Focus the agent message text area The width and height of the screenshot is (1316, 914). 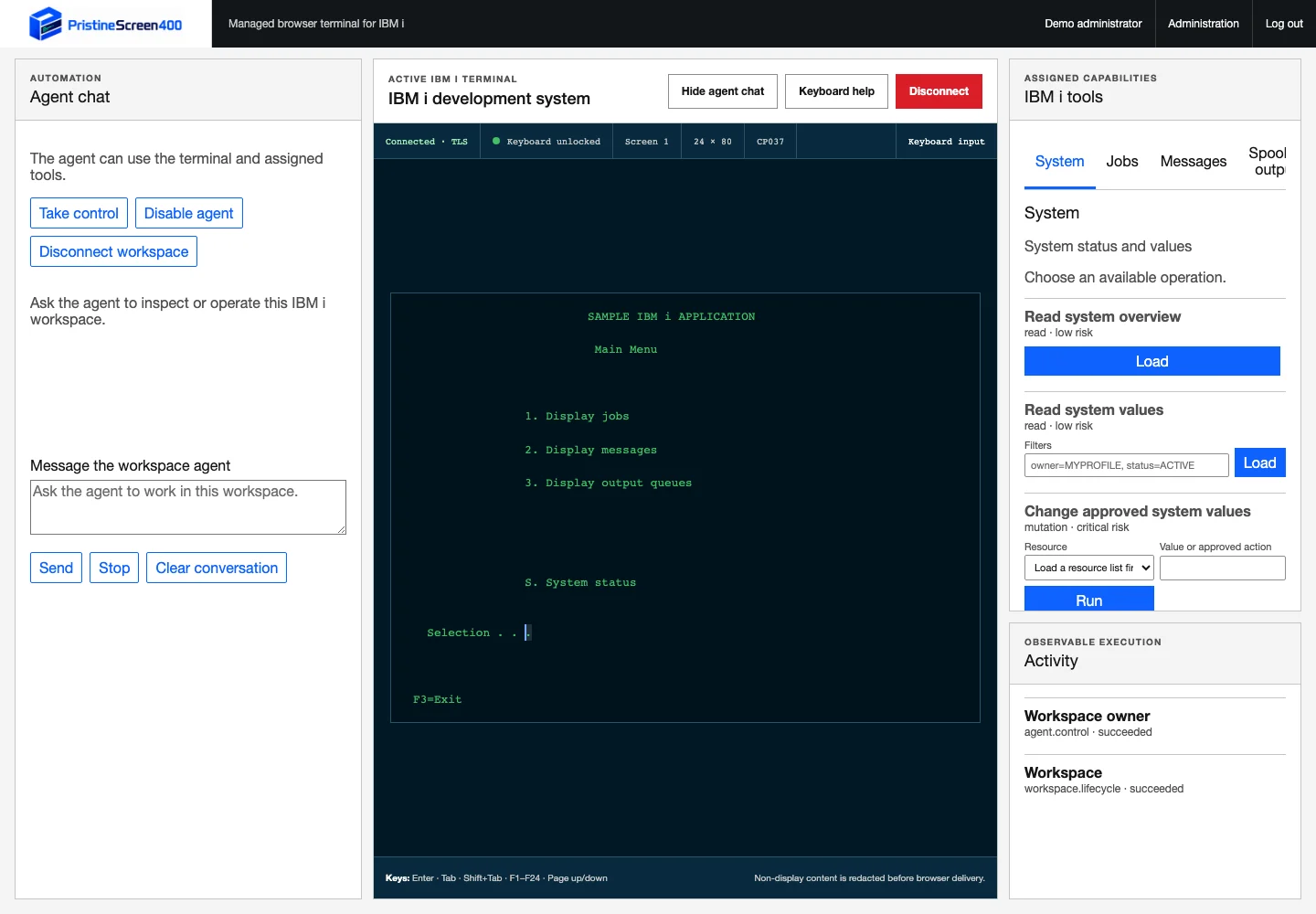point(188,507)
